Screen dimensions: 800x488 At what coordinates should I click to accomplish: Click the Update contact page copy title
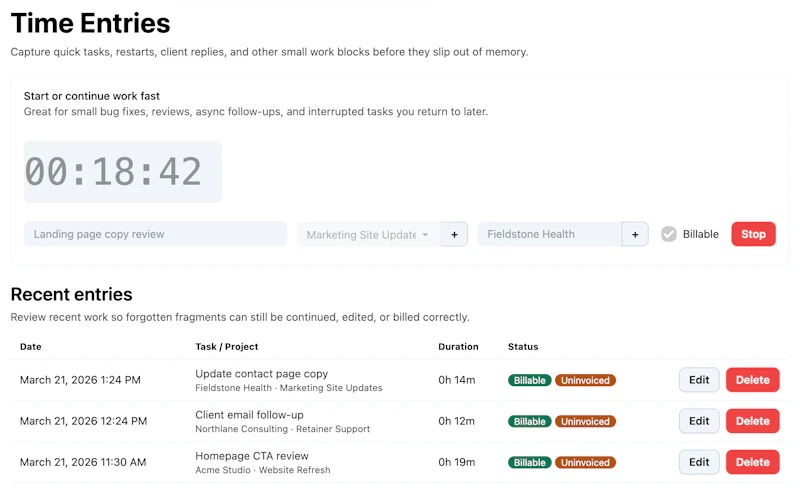pos(261,374)
